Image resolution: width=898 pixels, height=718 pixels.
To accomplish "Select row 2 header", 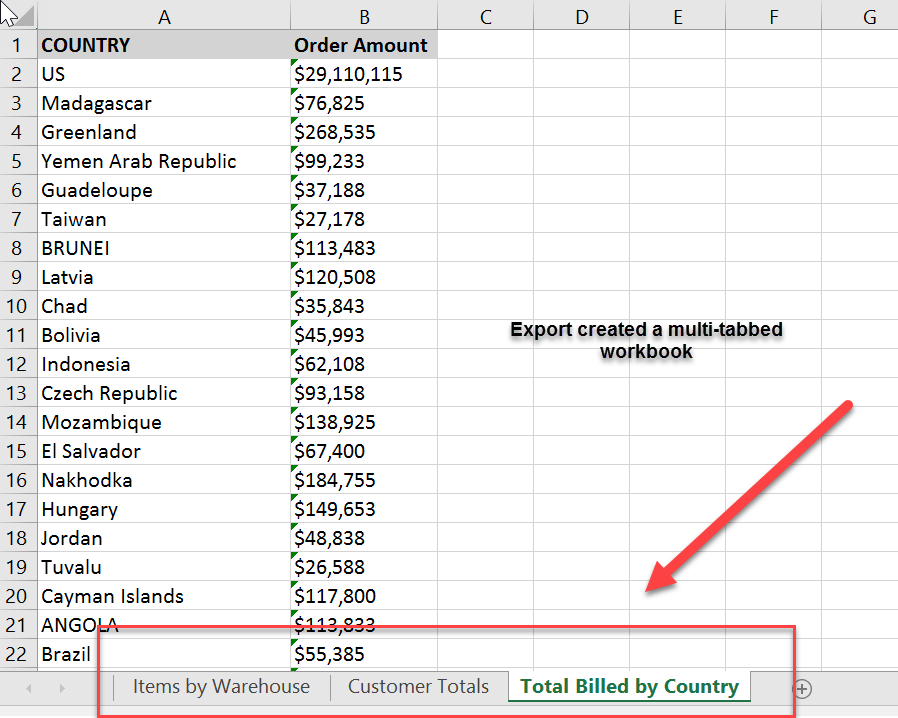I will point(18,74).
